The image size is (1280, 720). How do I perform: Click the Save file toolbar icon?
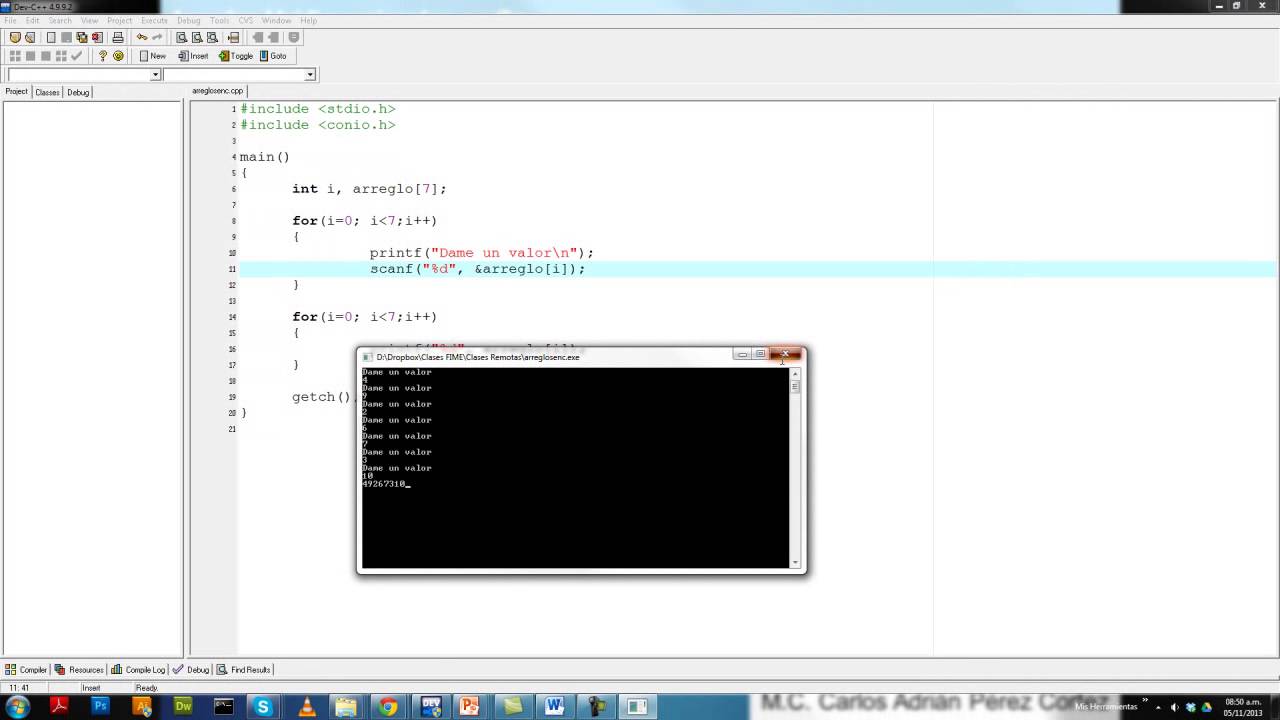coord(66,37)
